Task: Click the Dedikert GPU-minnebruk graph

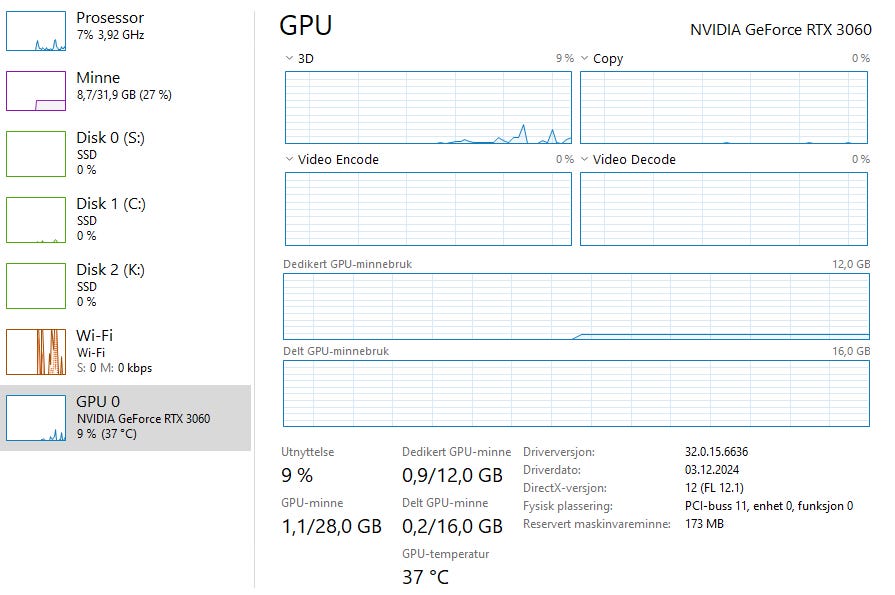Action: pyautogui.click(x=576, y=306)
